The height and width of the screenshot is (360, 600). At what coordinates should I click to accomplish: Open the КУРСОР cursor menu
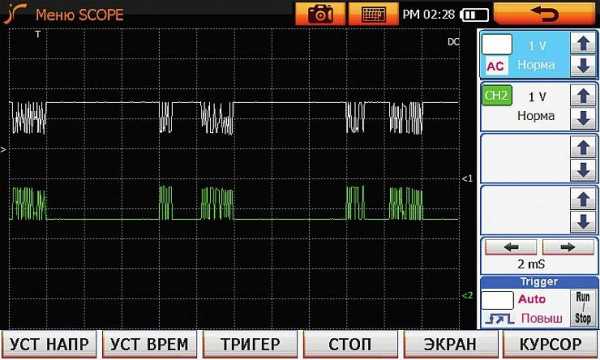point(550,344)
